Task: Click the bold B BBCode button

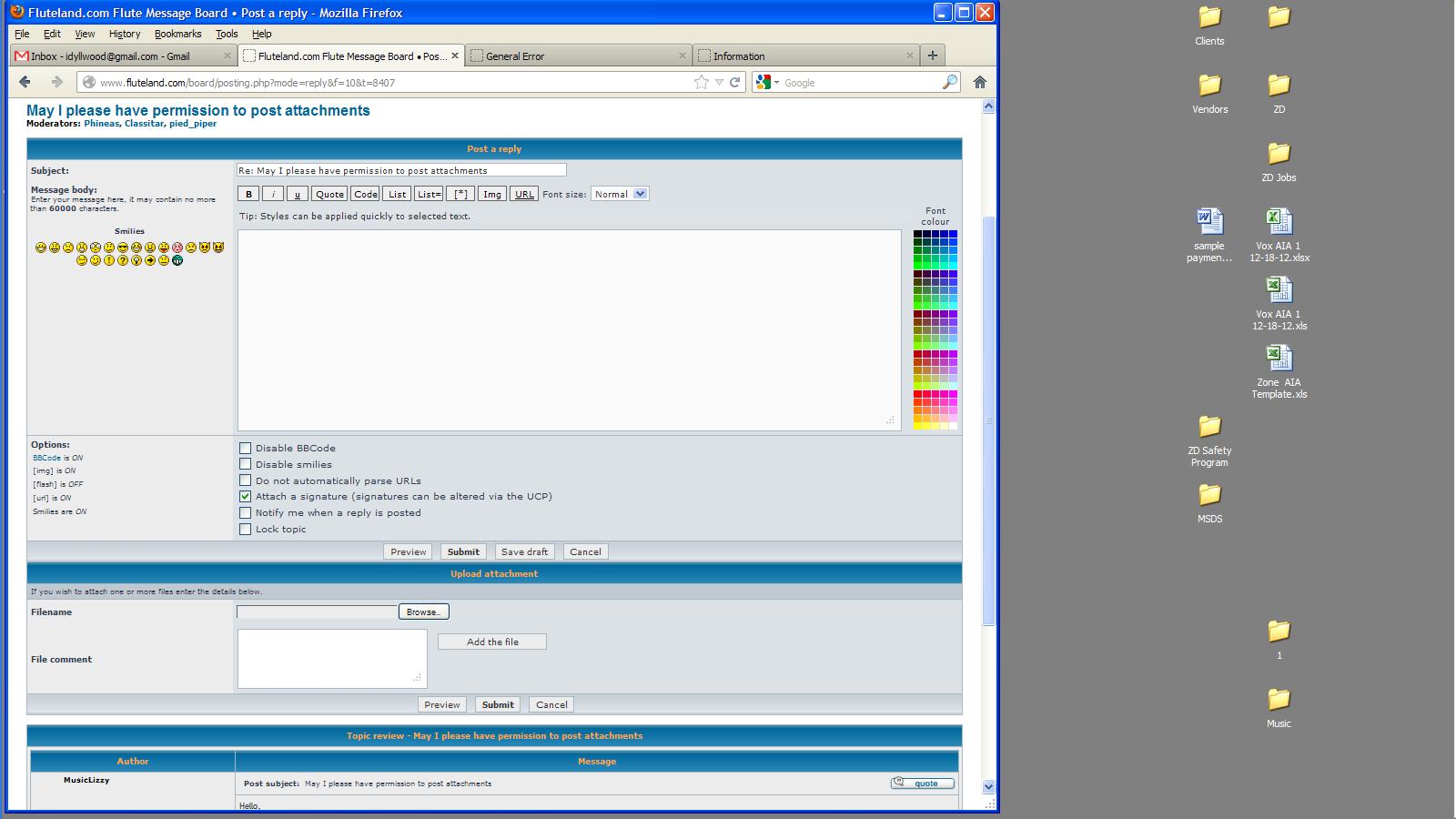Action: [248, 194]
